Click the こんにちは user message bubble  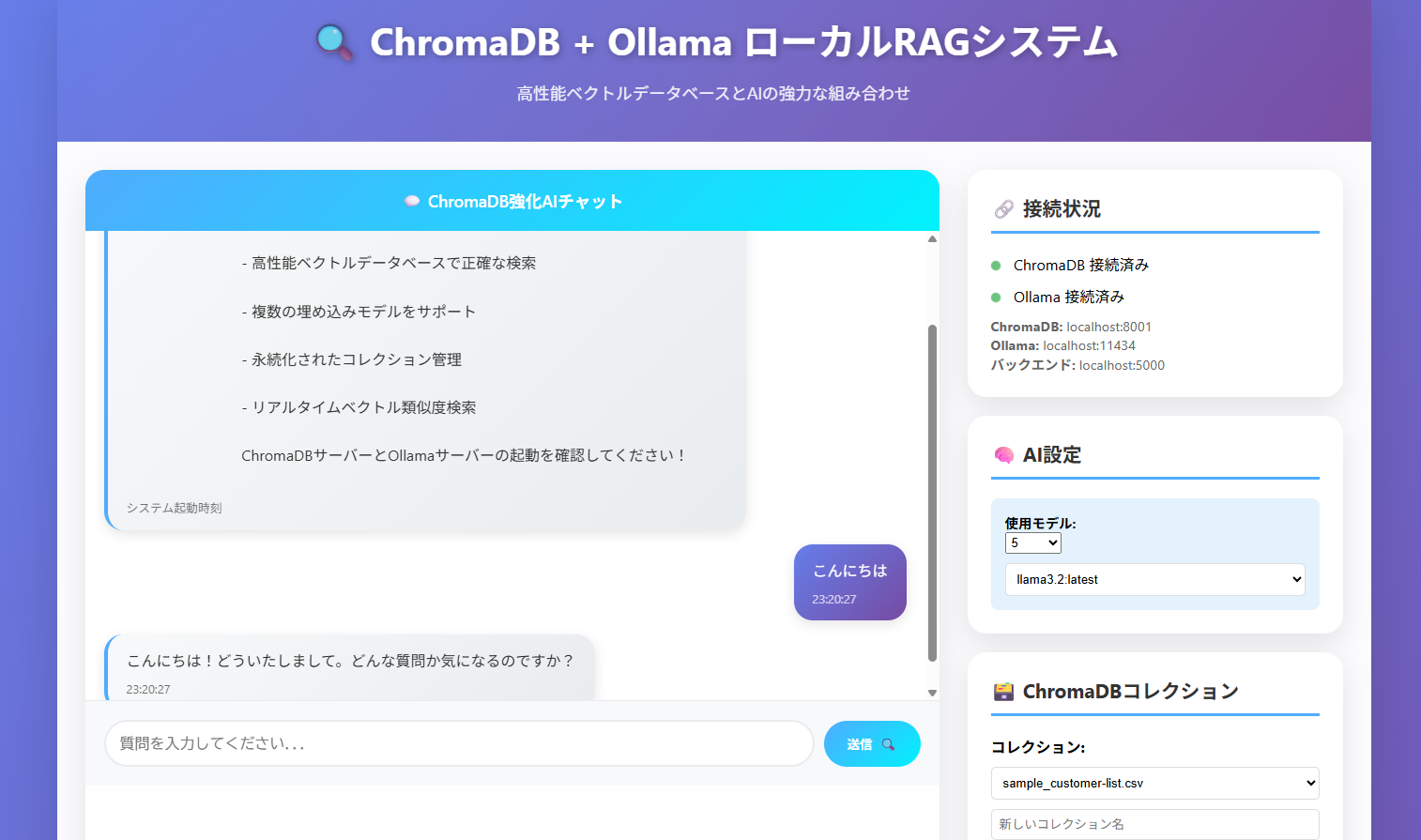[849, 582]
